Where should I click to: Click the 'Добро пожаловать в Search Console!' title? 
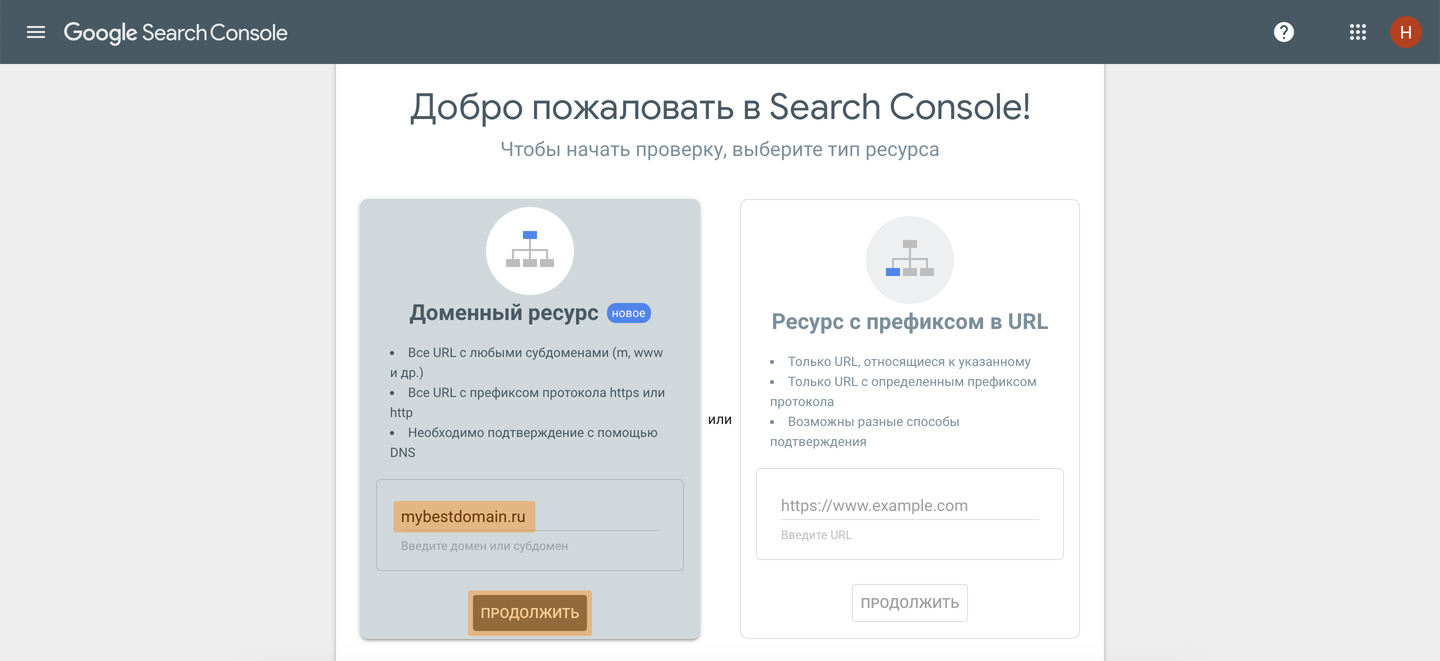tap(720, 107)
